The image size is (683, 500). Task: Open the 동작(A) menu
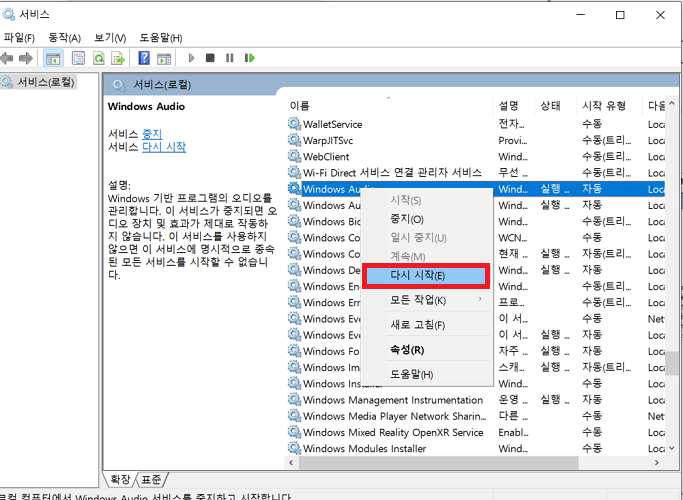(x=64, y=38)
